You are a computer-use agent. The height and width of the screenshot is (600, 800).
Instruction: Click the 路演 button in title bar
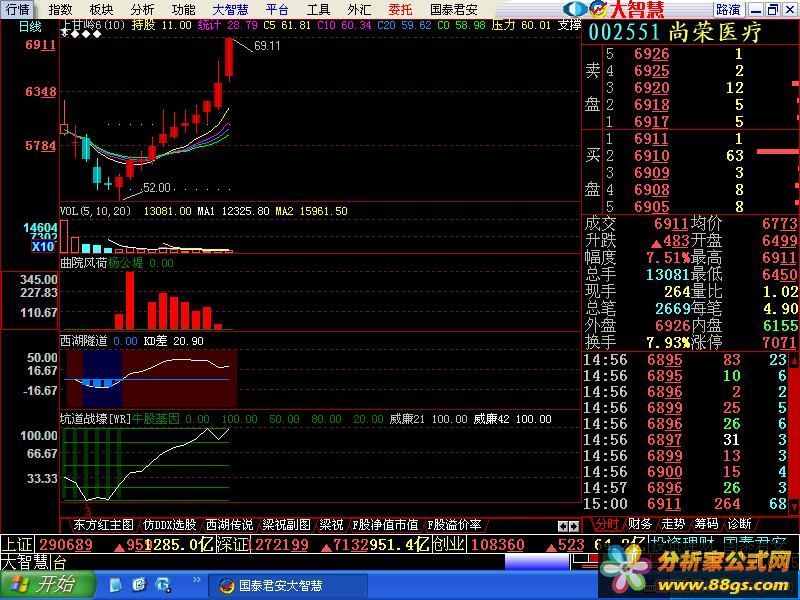728,9
